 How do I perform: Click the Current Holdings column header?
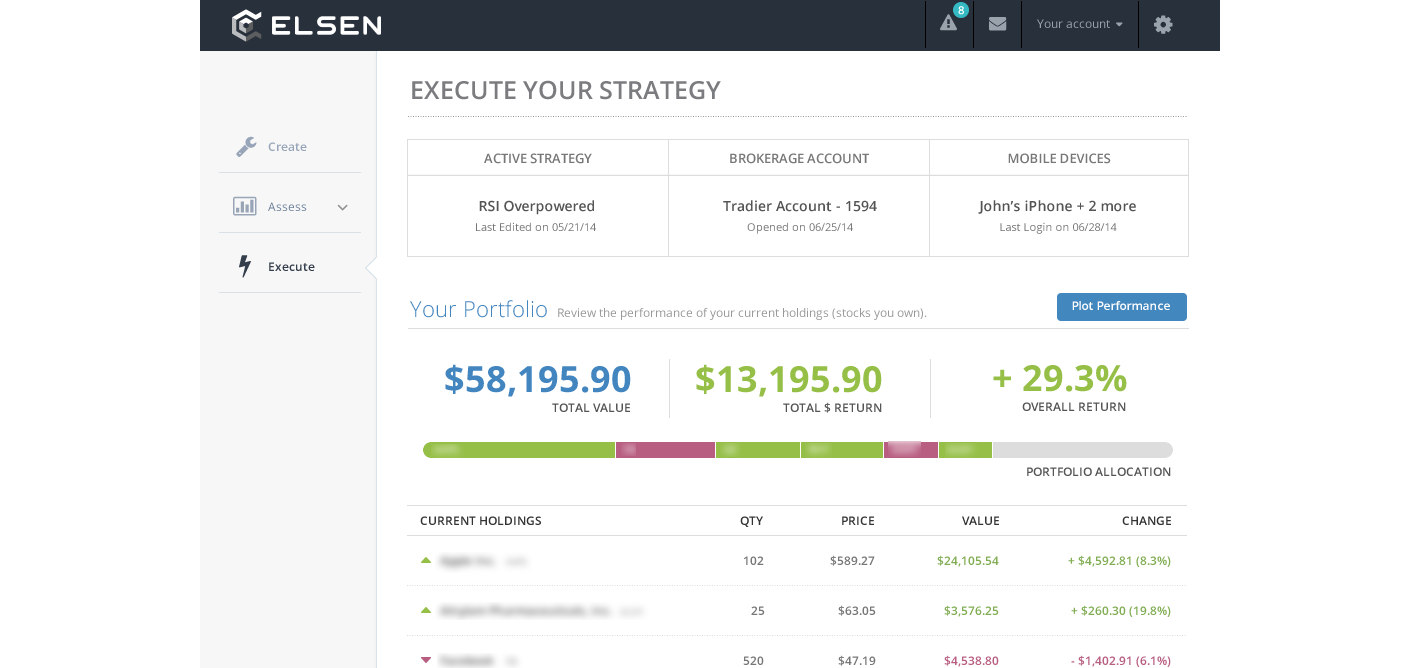[481, 521]
